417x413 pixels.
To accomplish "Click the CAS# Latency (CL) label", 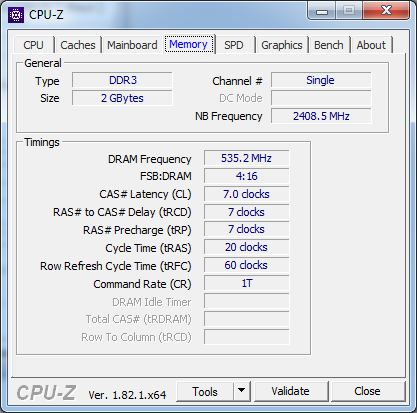I will click(x=145, y=194).
